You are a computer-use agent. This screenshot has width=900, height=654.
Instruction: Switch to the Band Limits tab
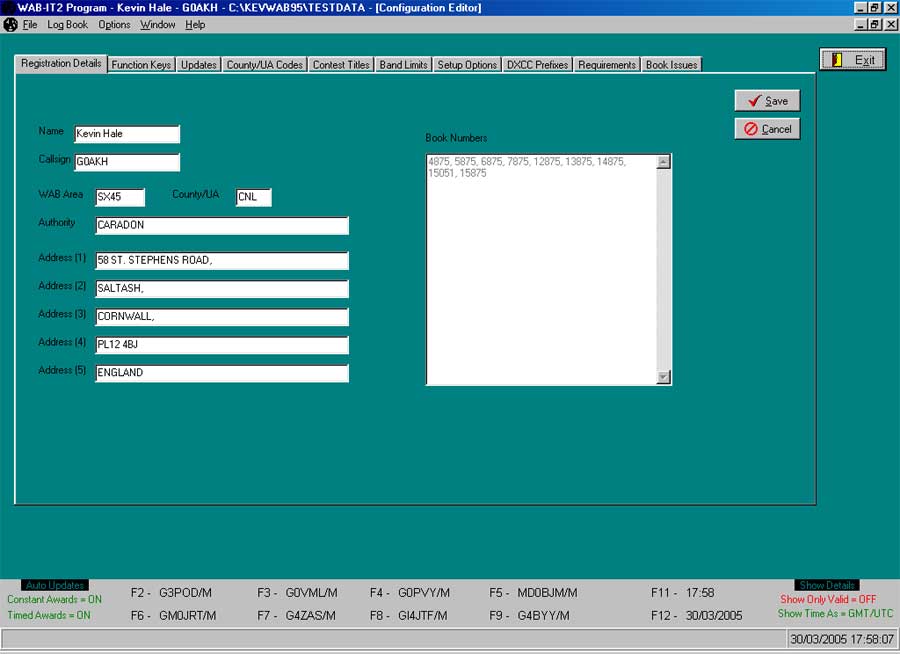[403, 63]
